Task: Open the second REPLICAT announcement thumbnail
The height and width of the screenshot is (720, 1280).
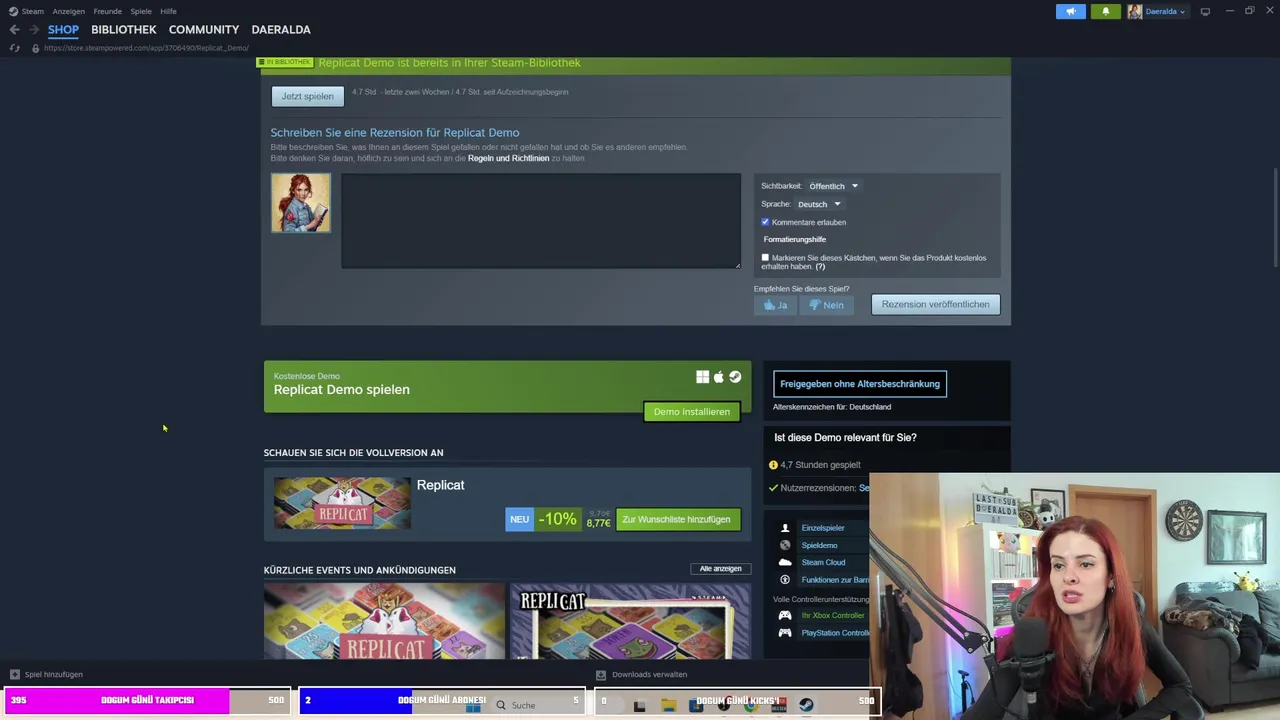Action: [630, 621]
